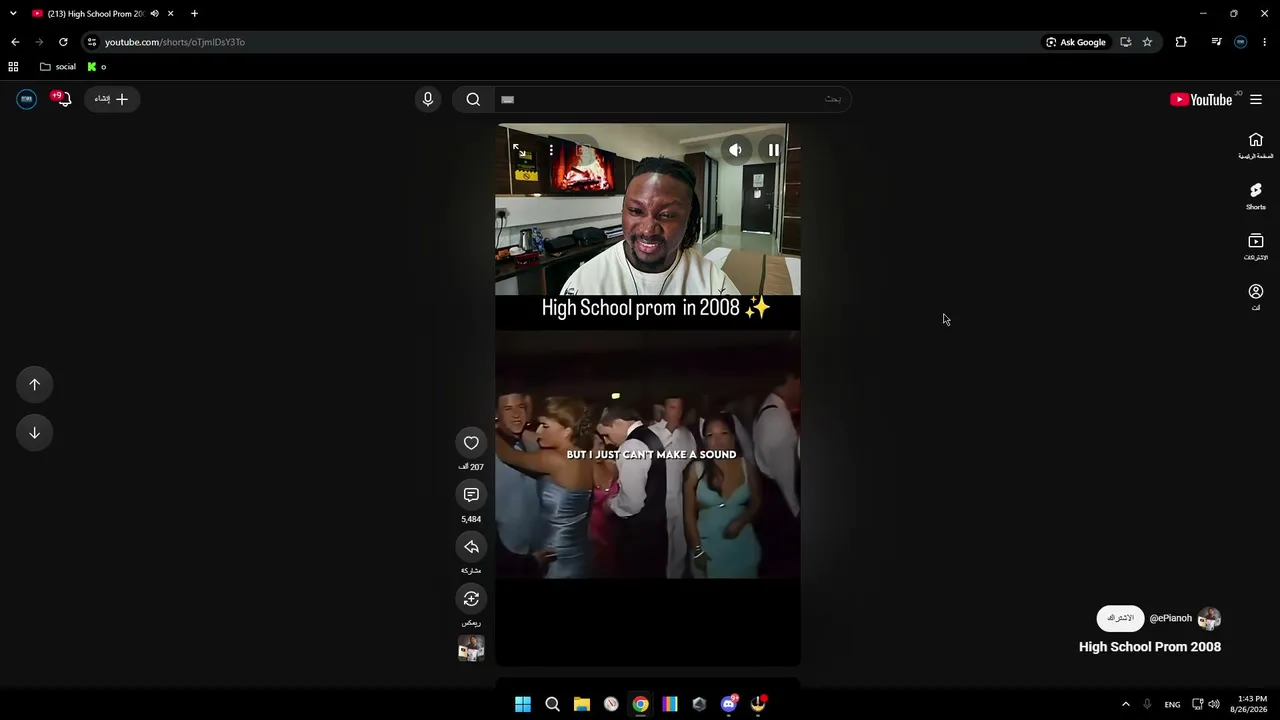Go back to the previous page

pyautogui.click(x=15, y=42)
